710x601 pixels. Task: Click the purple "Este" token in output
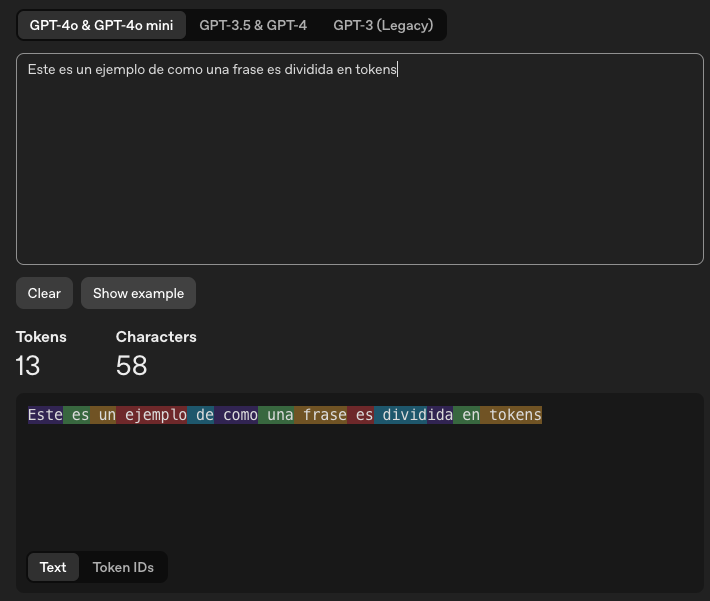[x=45, y=415]
